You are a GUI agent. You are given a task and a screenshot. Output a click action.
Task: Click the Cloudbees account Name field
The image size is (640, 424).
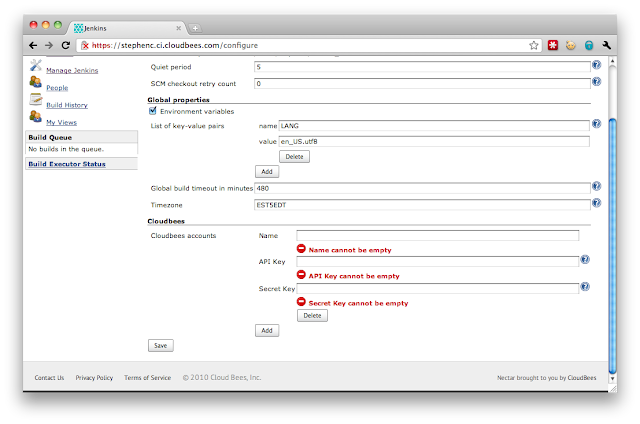tap(437, 236)
